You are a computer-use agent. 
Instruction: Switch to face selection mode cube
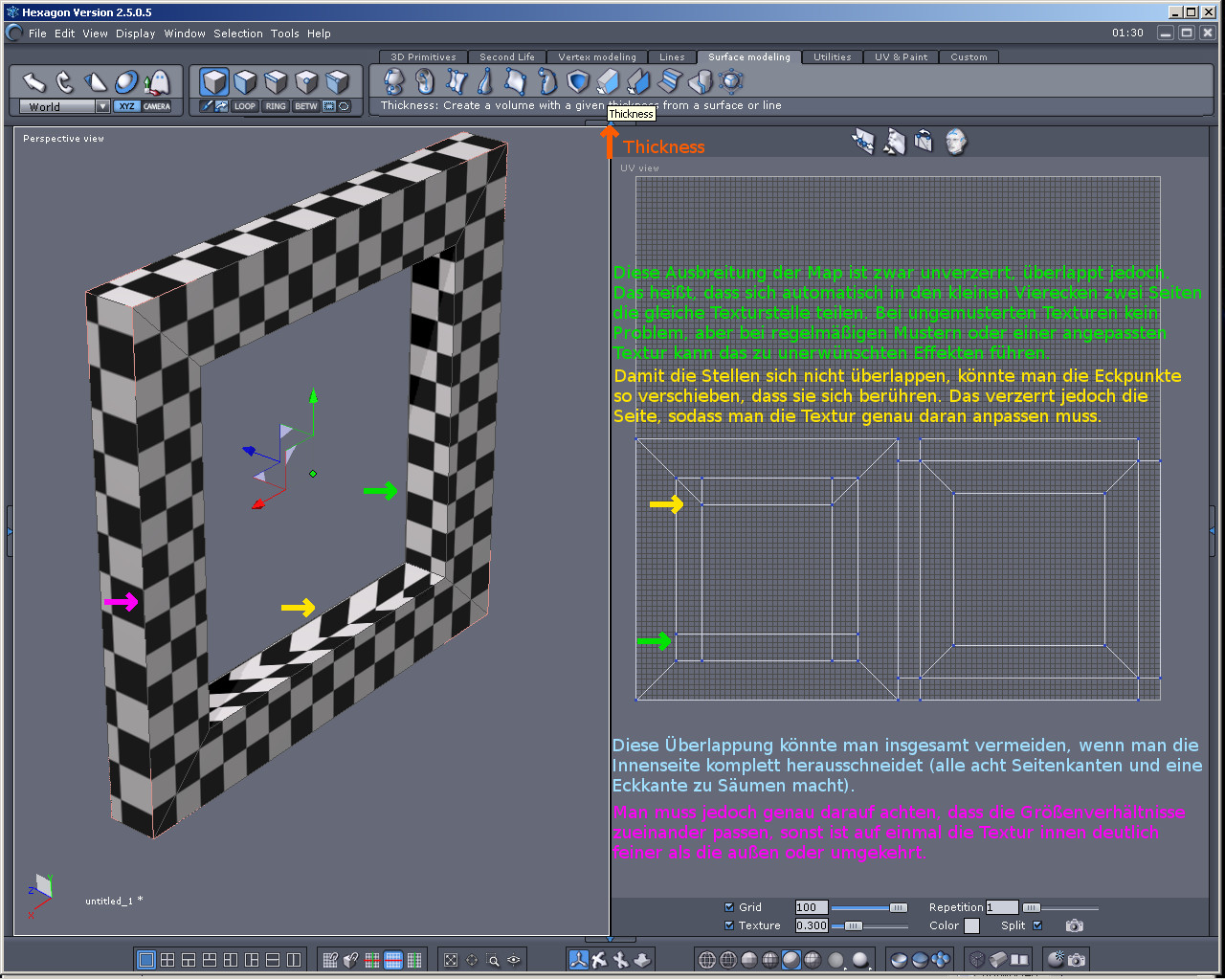[x=246, y=81]
